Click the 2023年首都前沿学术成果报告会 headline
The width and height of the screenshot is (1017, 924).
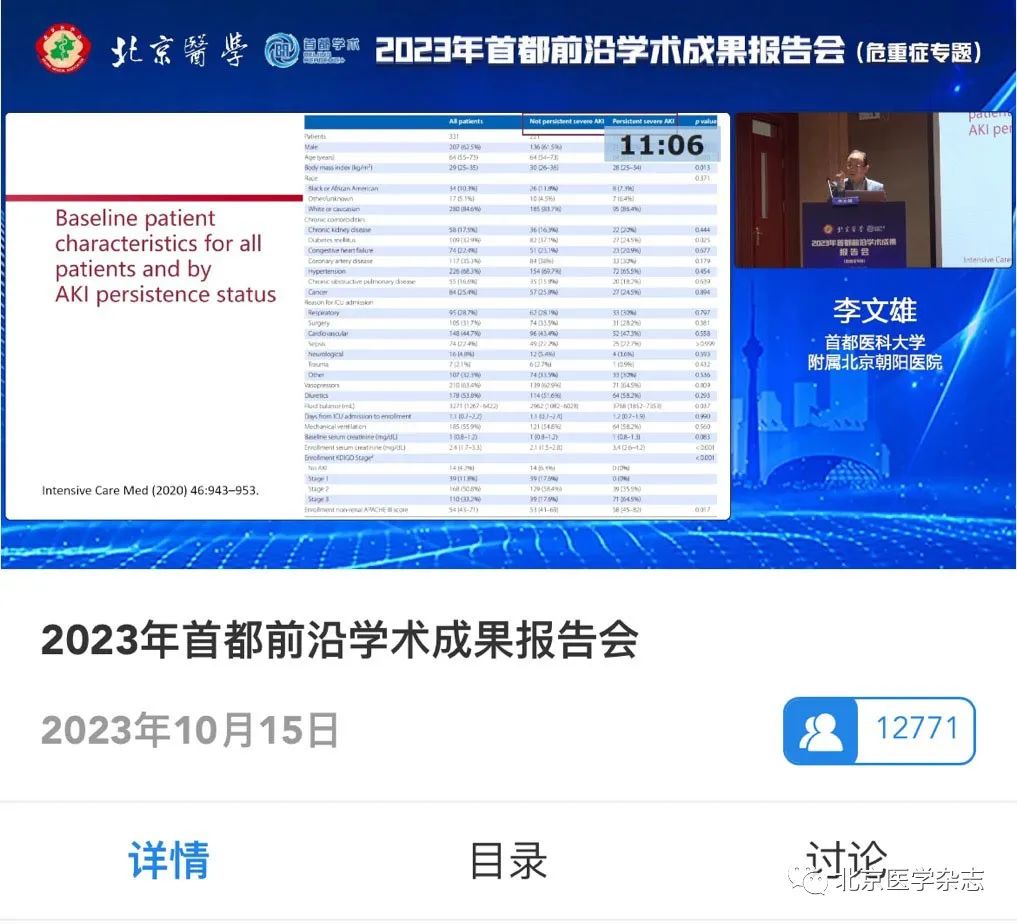click(x=339, y=641)
